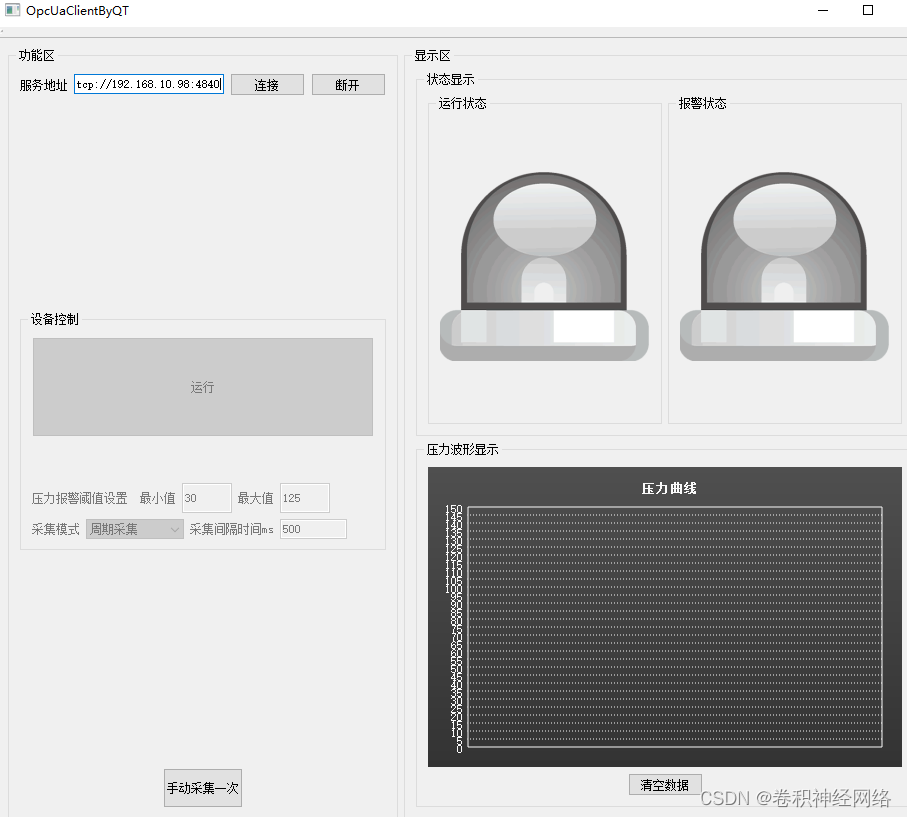Click the 采集模式 label
907x817 pixels.
point(55,529)
